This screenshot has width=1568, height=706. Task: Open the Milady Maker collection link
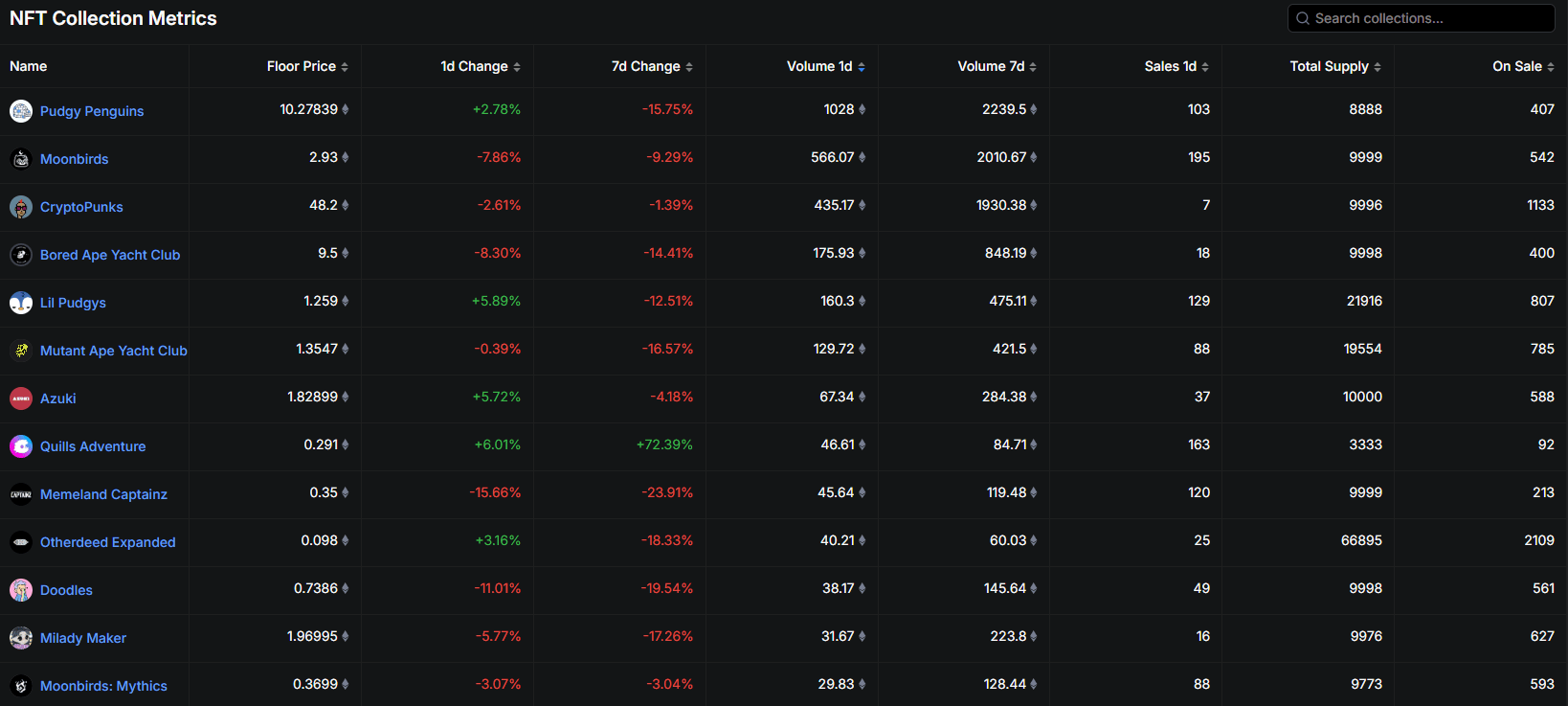[x=83, y=638]
